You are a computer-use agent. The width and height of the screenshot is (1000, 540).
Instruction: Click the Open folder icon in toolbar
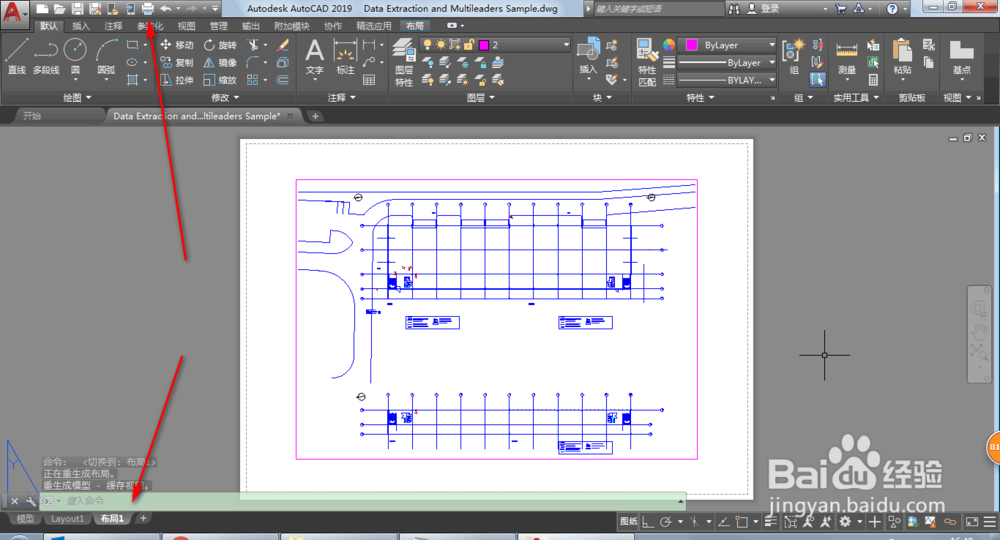click(x=59, y=8)
